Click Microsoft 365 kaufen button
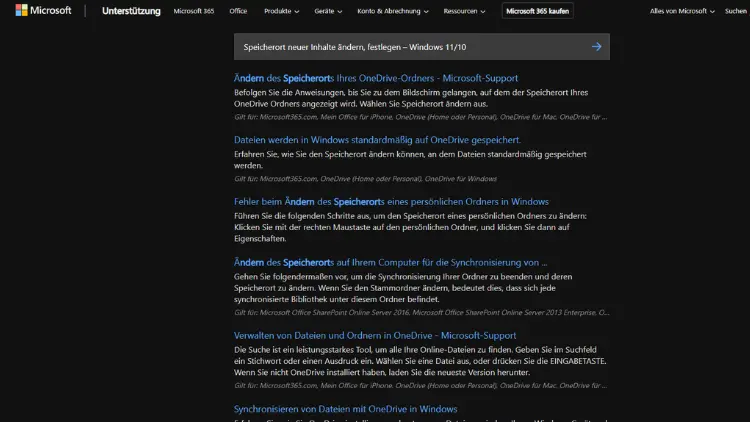The image size is (750, 422). pyautogui.click(x=538, y=11)
